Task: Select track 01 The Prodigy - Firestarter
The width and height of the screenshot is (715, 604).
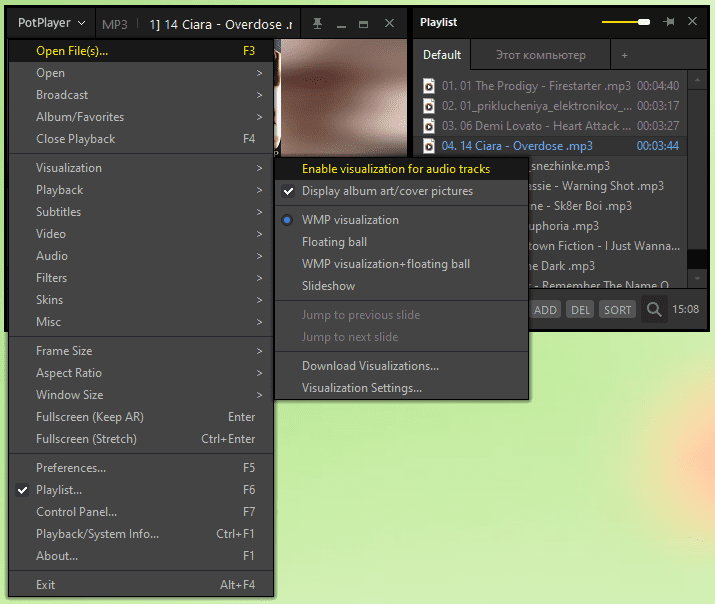Action: coord(550,86)
